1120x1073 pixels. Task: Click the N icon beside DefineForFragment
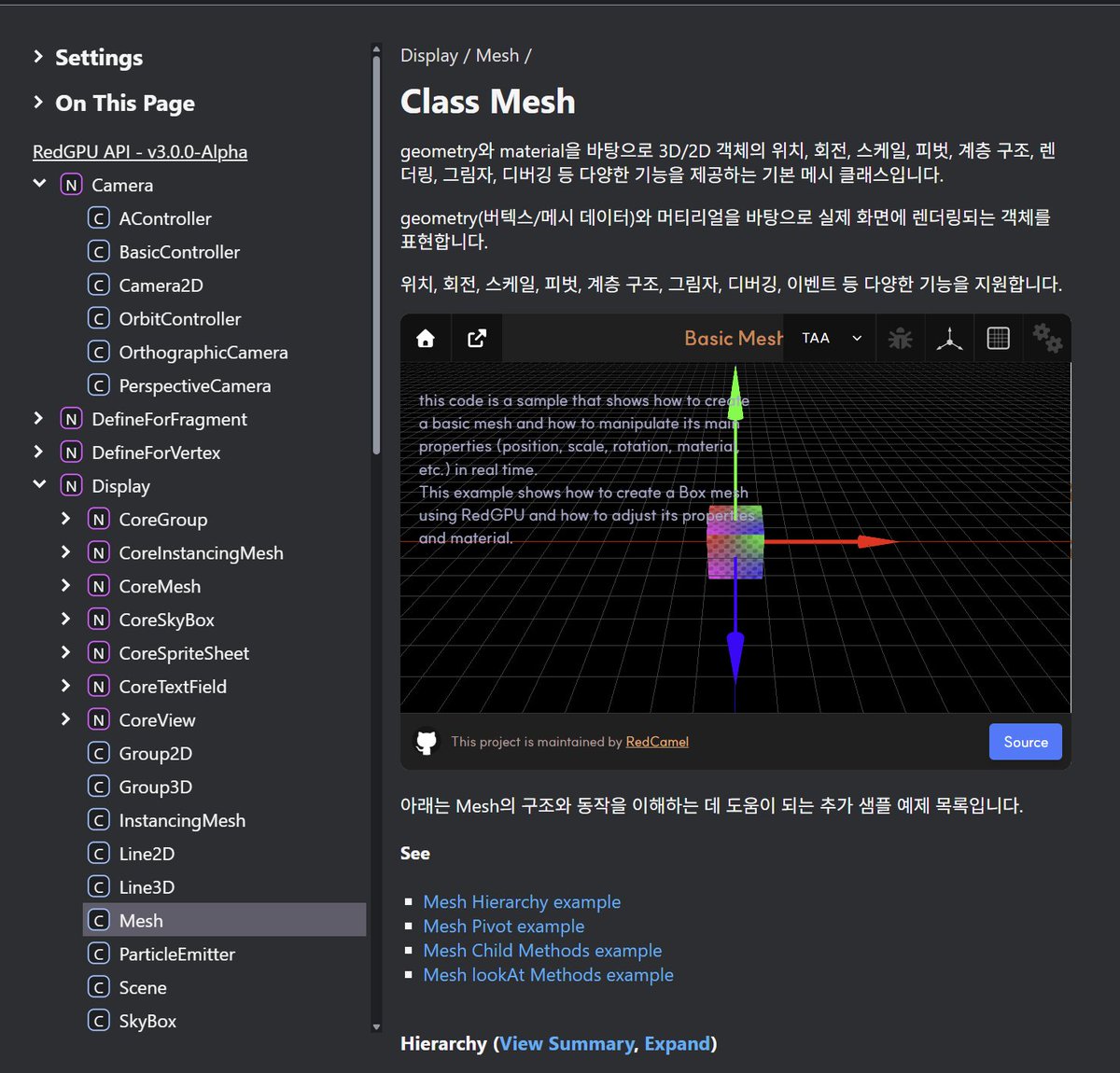(x=71, y=420)
